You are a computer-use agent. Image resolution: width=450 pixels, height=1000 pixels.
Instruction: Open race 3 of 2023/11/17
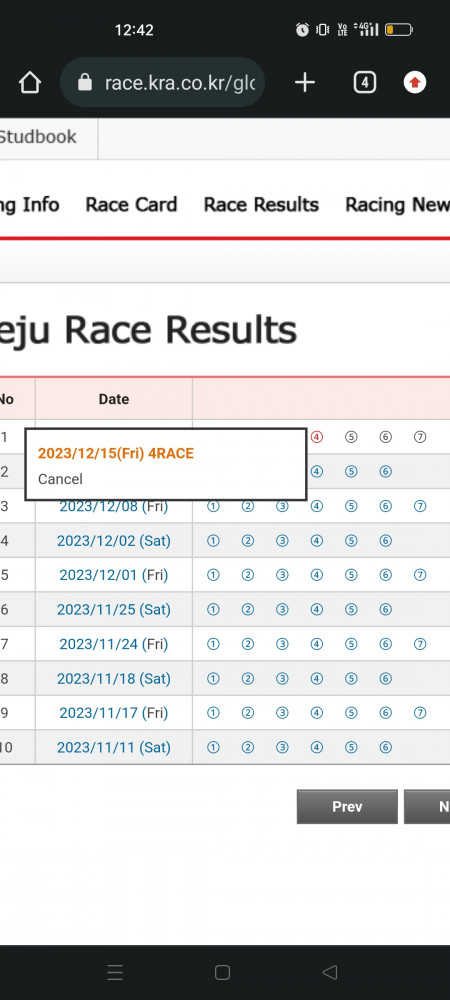pos(282,713)
